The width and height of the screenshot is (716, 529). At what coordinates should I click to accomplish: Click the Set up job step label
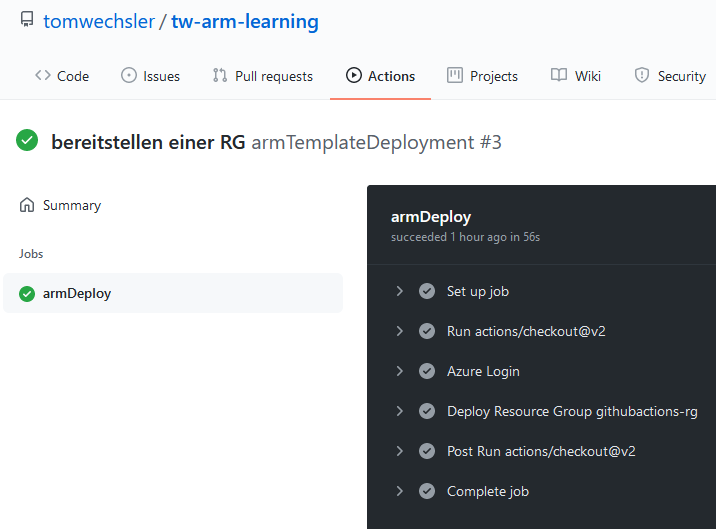(x=478, y=291)
